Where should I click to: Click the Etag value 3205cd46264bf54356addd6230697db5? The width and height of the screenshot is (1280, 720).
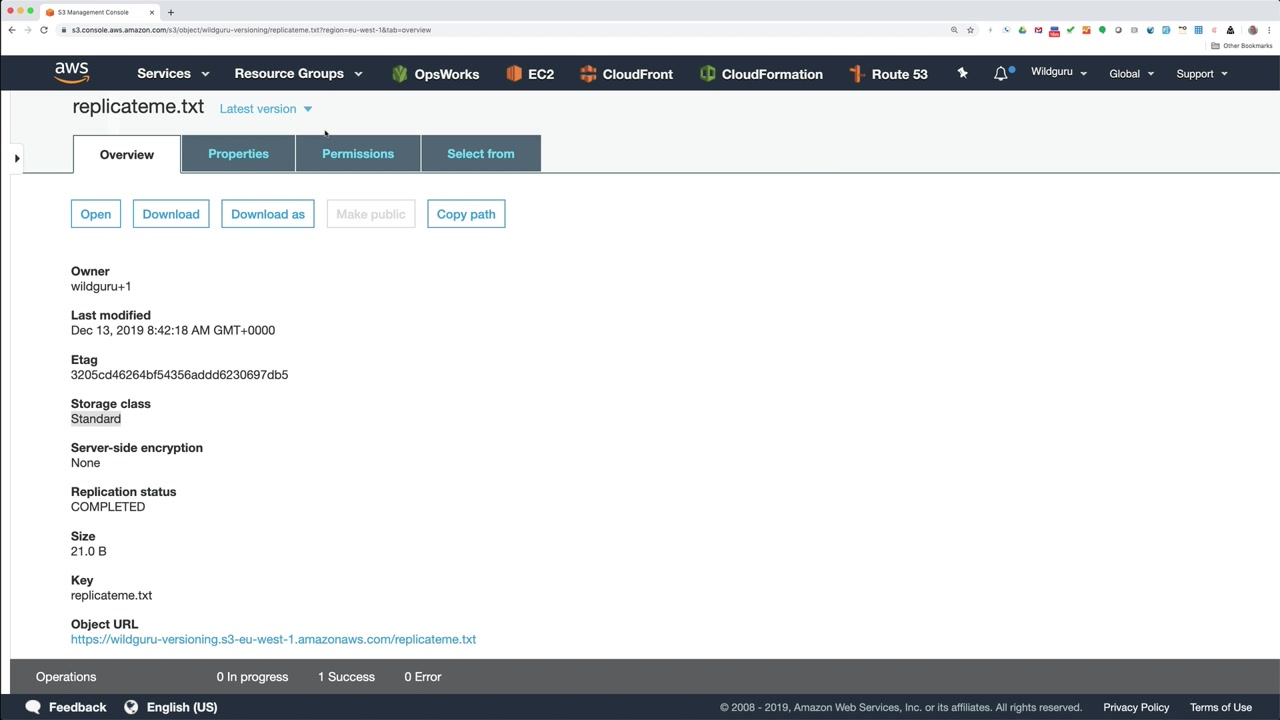click(x=179, y=375)
